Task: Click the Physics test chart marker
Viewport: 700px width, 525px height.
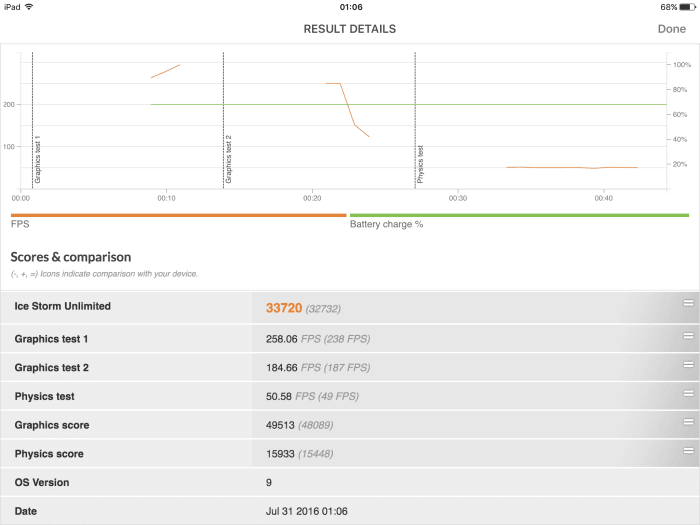Action: tap(420, 164)
